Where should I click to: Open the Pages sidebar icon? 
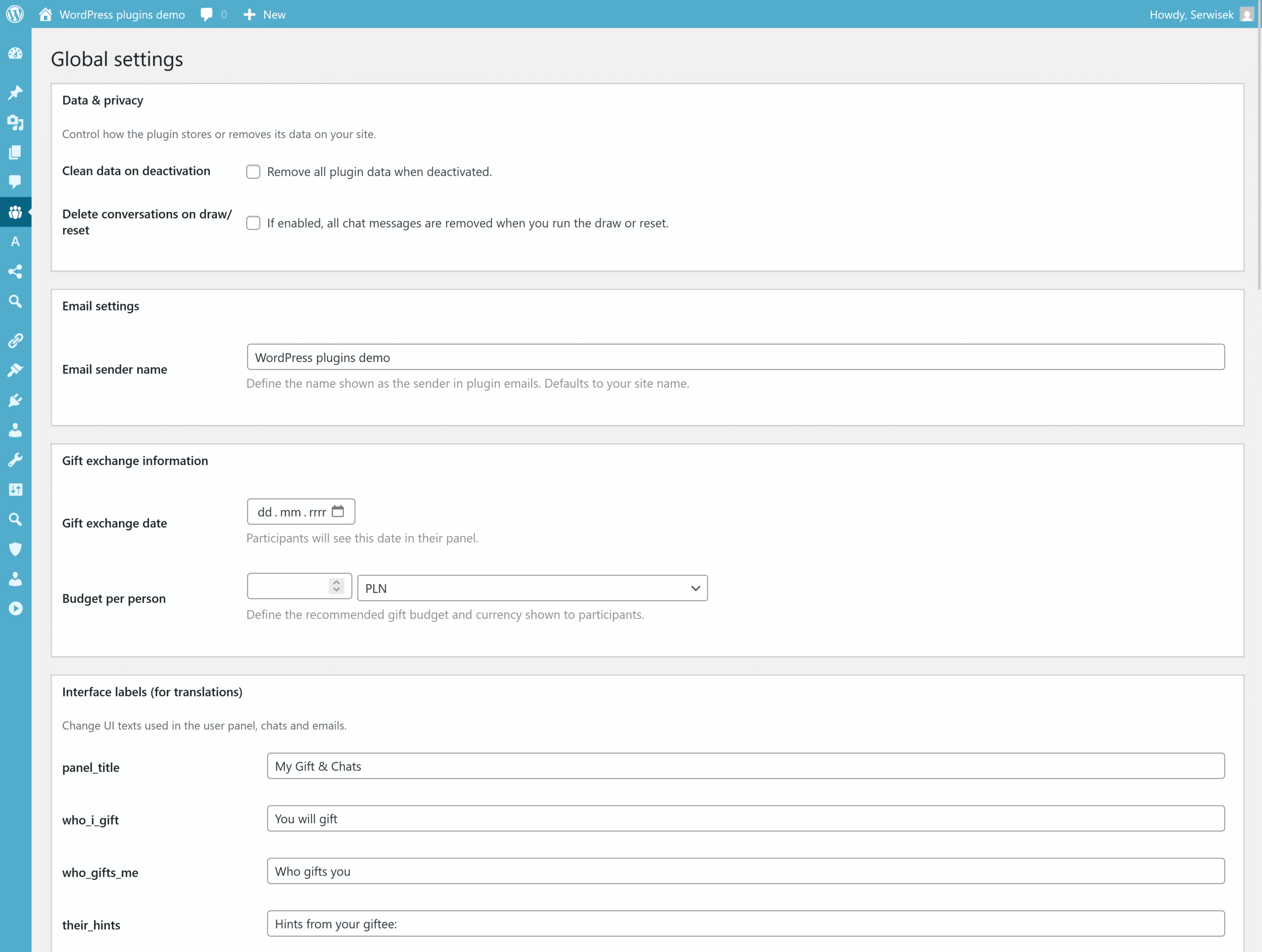(x=15, y=152)
